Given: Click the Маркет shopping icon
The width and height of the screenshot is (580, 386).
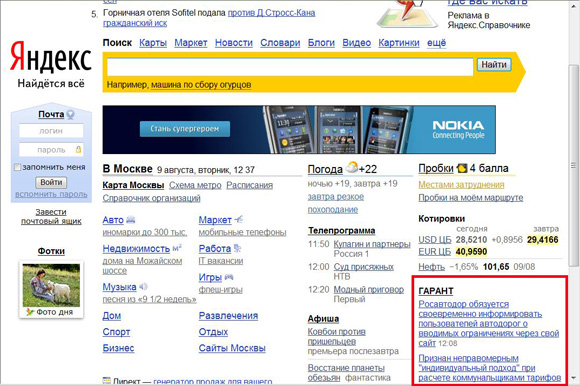Looking at the screenshot, I should pos(239,220).
